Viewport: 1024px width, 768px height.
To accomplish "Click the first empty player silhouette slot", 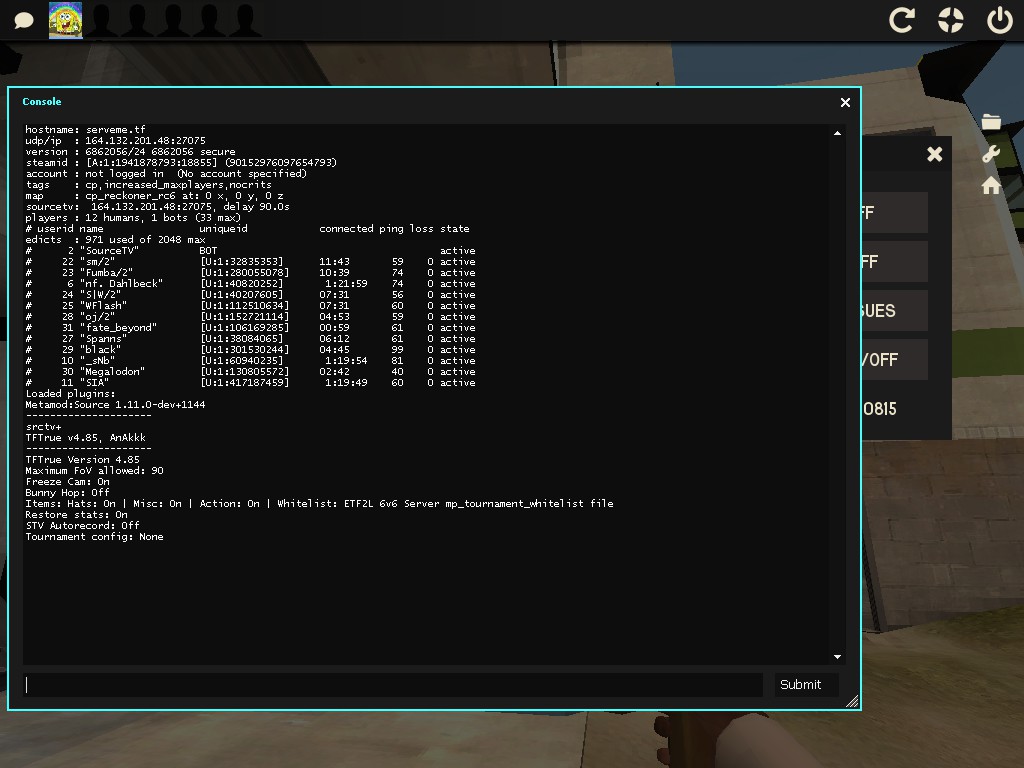I will tap(102, 20).
